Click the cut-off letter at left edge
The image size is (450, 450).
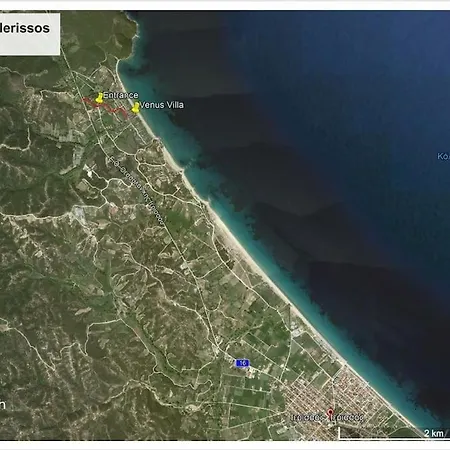click(2, 405)
